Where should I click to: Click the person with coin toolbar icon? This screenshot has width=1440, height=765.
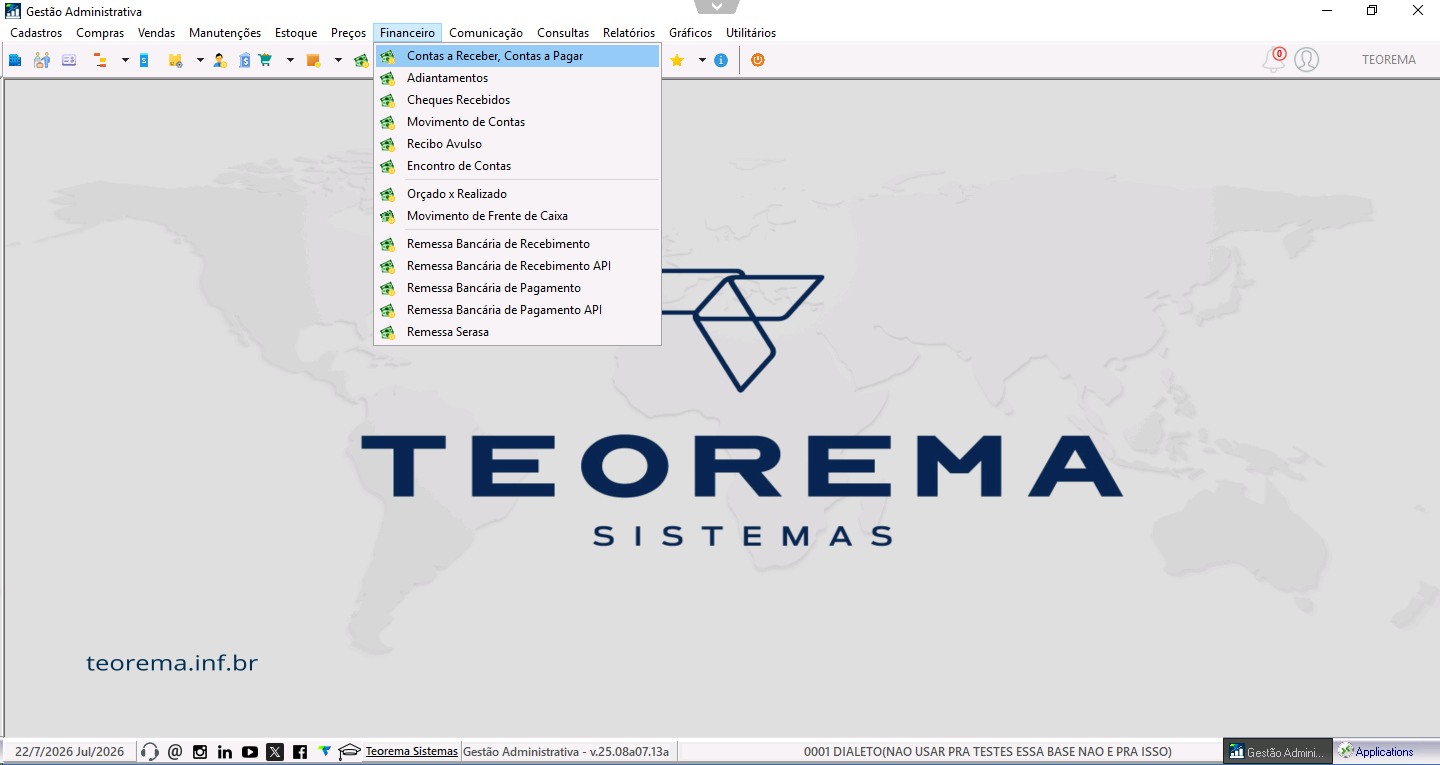[x=220, y=60]
